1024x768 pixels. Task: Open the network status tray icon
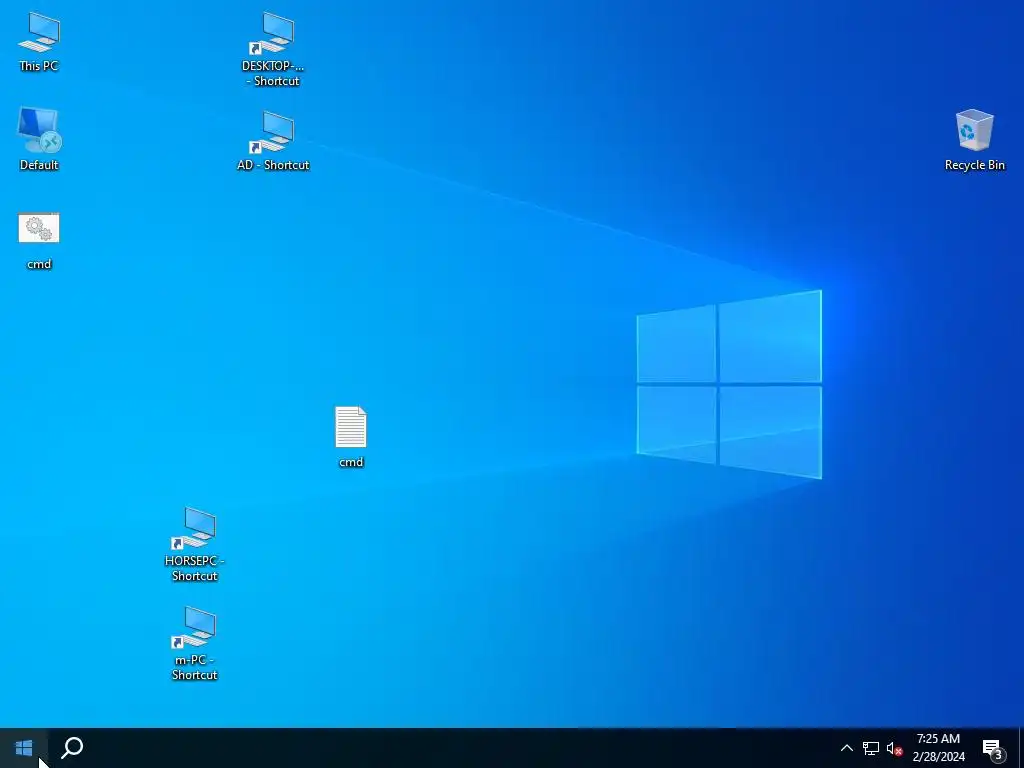point(871,748)
